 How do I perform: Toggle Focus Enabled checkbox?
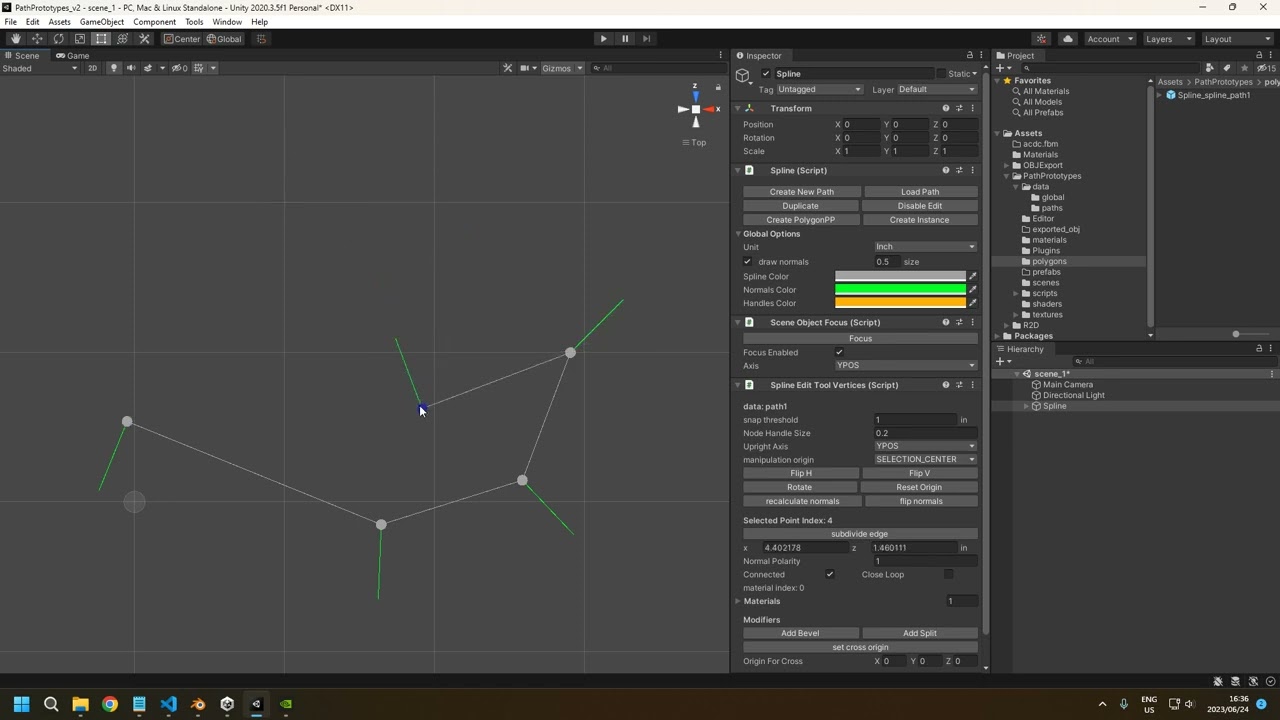pyautogui.click(x=839, y=352)
